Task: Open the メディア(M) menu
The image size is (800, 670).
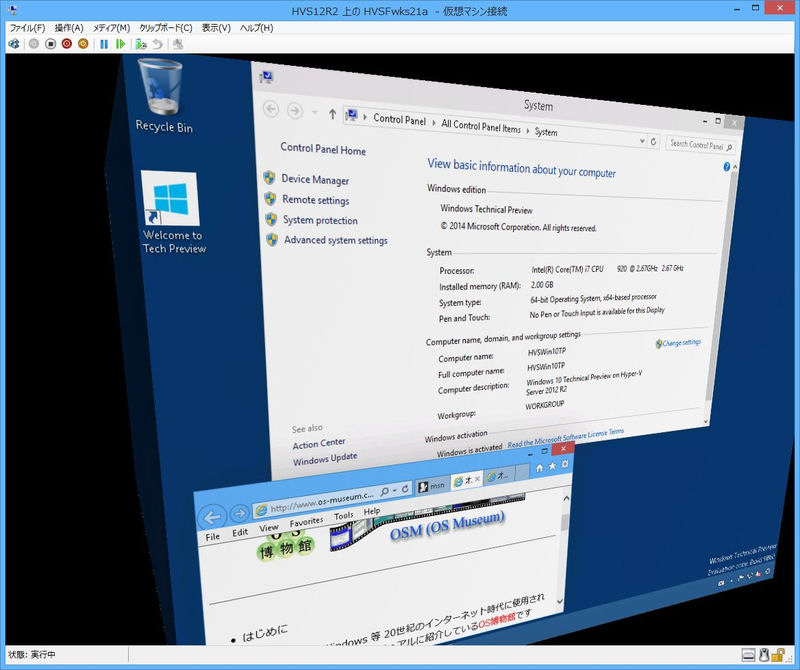Action: point(111,28)
